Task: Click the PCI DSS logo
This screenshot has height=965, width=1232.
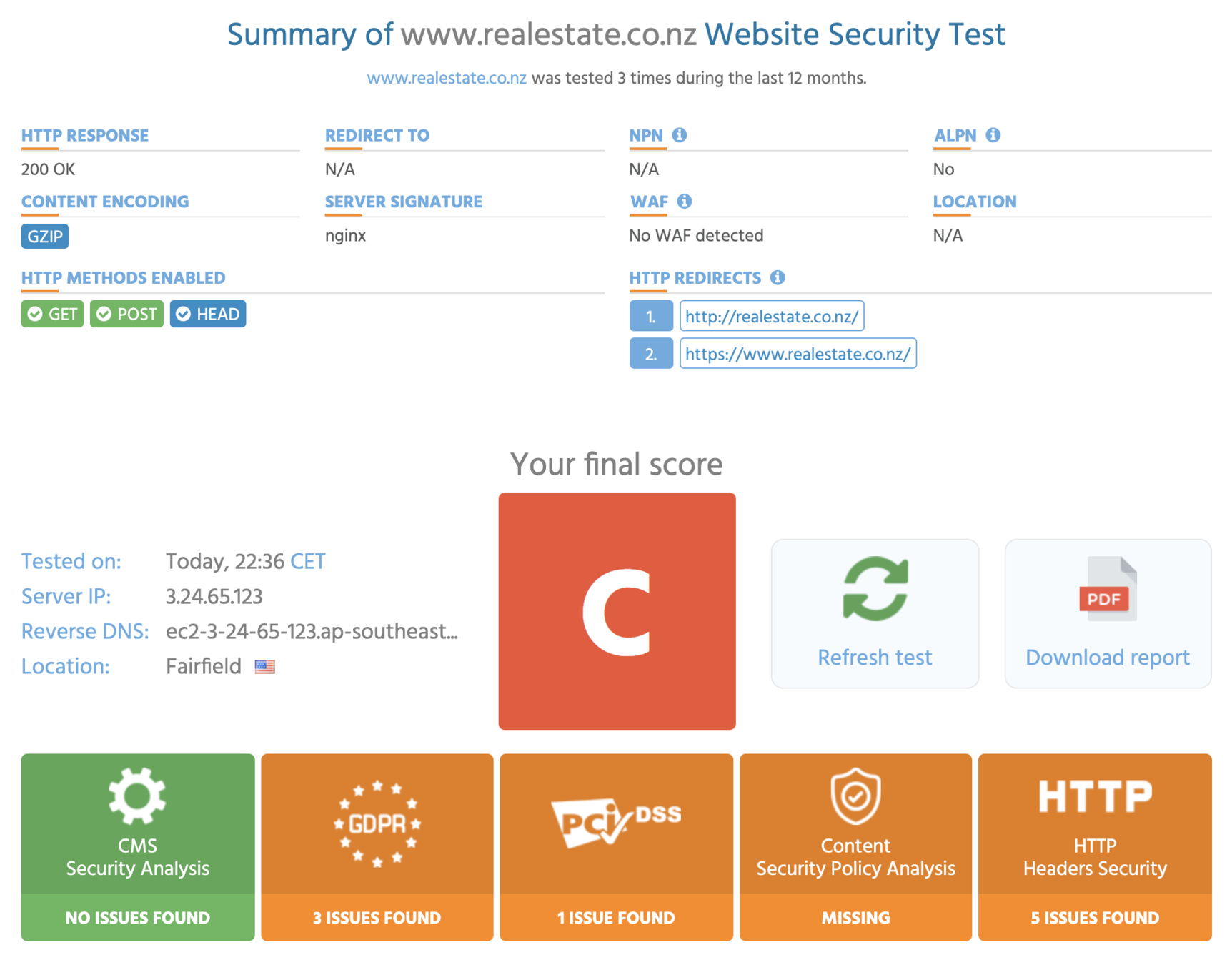Action: tap(616, 822)
